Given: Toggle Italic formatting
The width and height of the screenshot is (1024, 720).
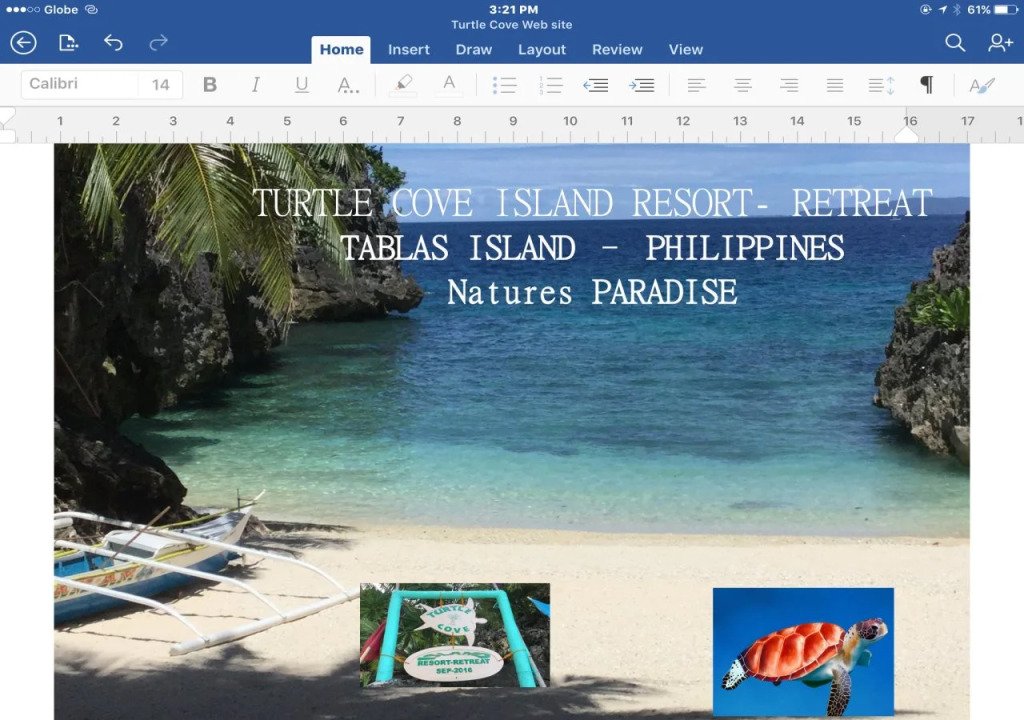Looking at the screenshot, I should [256, 85].
